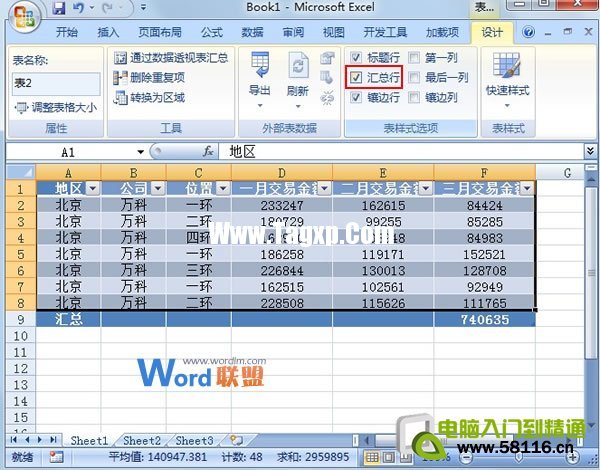
Task: Select row 10 header
Action: click(x=21, y=336)
